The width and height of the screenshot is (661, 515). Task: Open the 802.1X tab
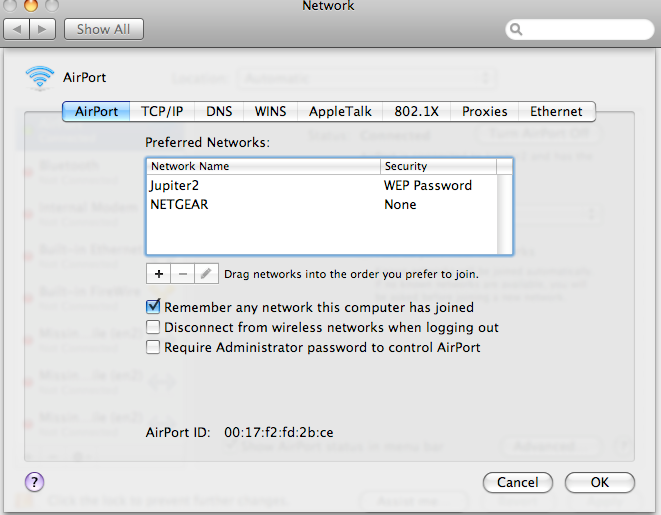(x=418, y=112)
